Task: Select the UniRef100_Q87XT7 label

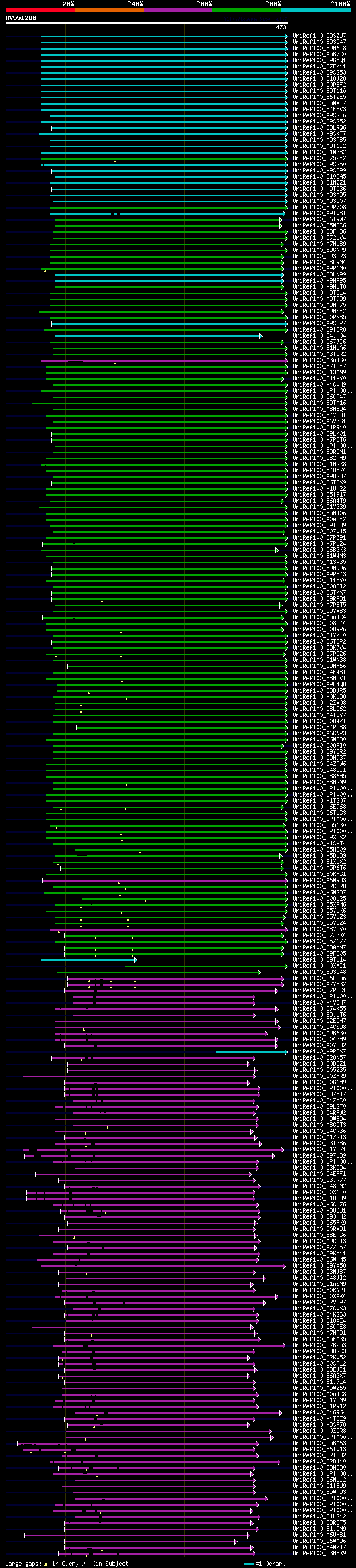Action: pos(319,1095)
